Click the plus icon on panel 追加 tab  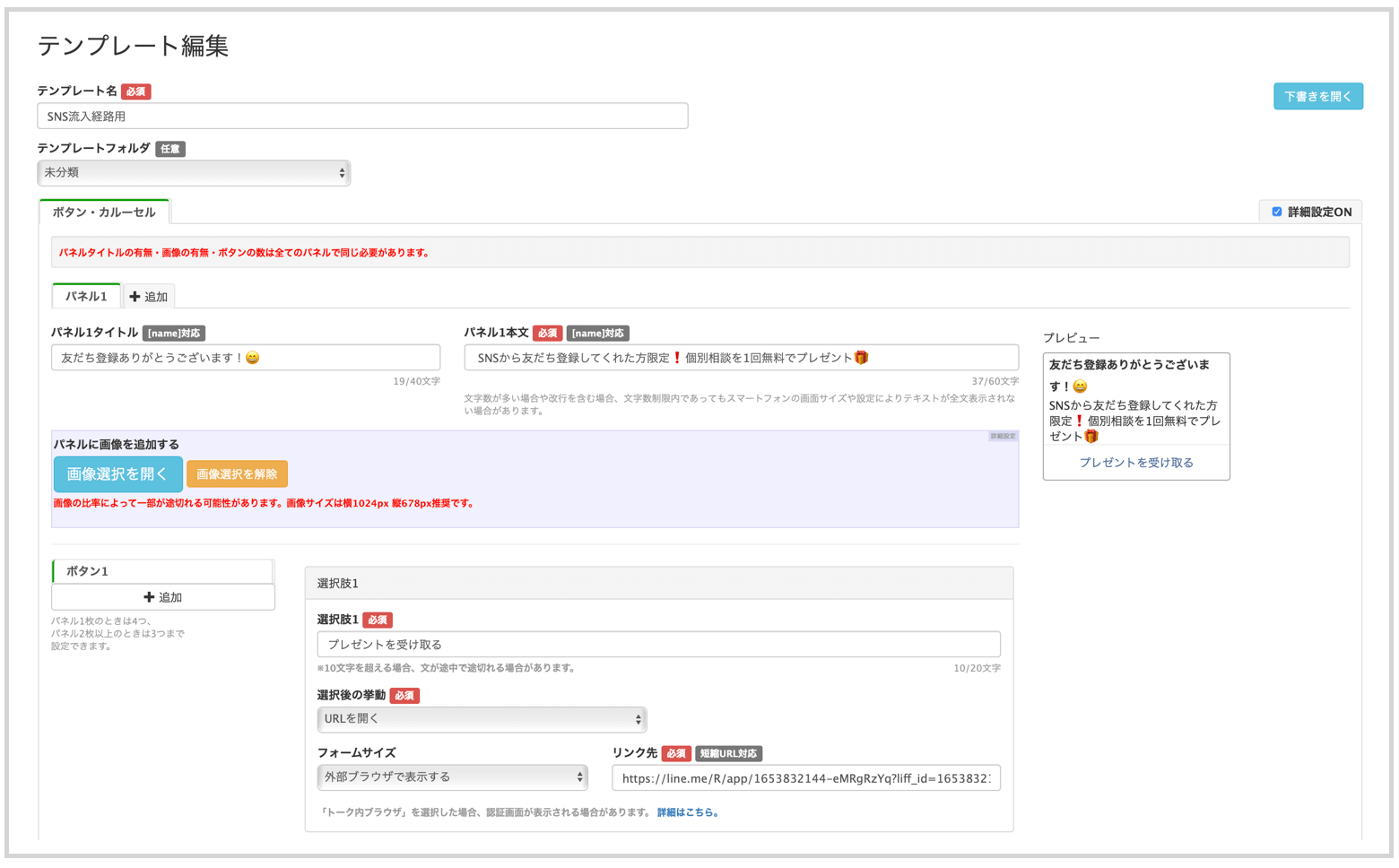[135, 297]
